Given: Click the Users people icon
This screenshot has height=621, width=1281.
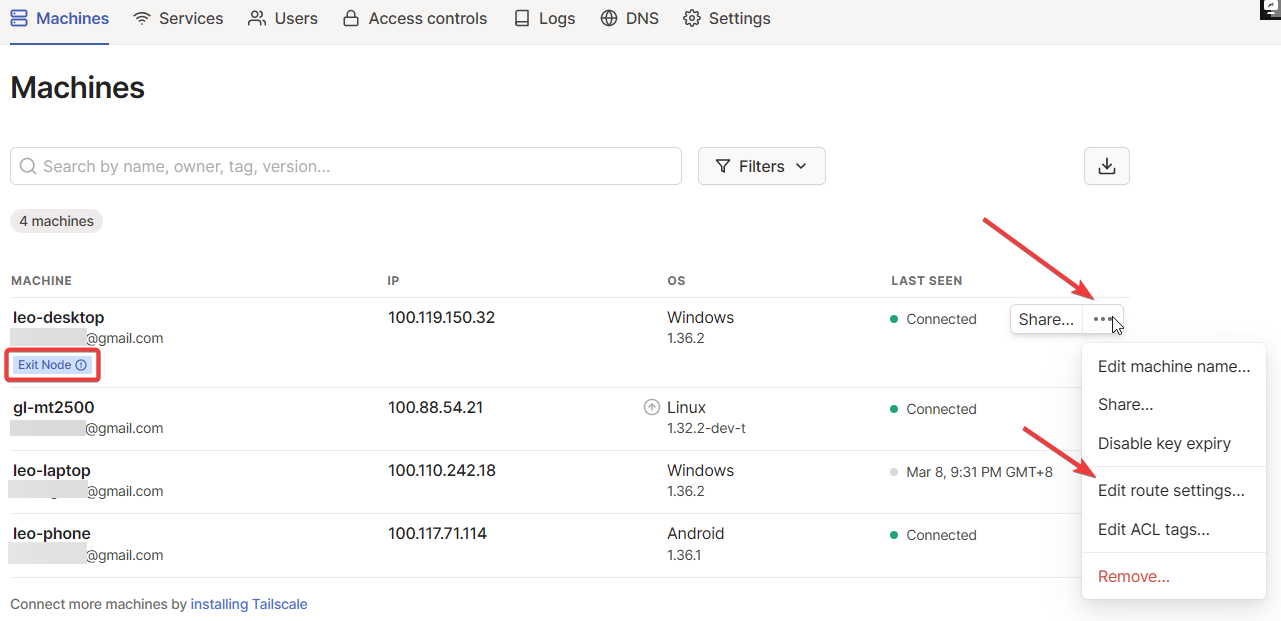Looking at the screenshot, I should [258, 19].
